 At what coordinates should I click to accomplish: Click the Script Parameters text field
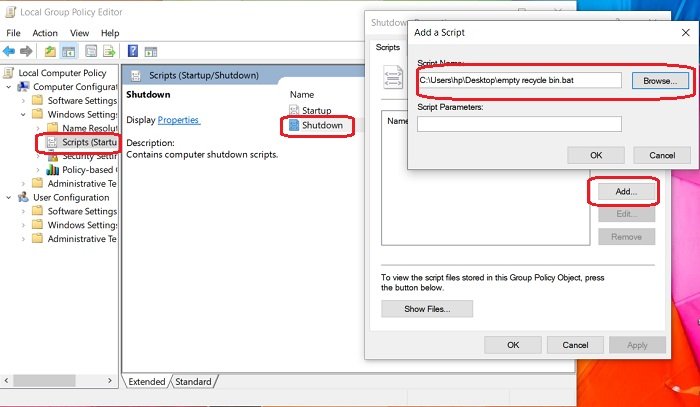click(x=519, y=124)
